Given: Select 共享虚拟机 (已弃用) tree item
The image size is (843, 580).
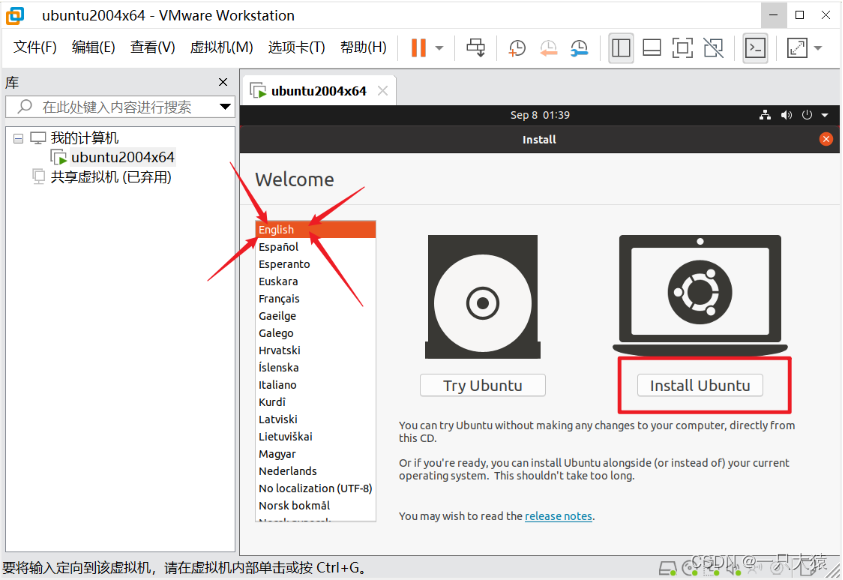Looking at the screenshot, I should click(111, 177).
